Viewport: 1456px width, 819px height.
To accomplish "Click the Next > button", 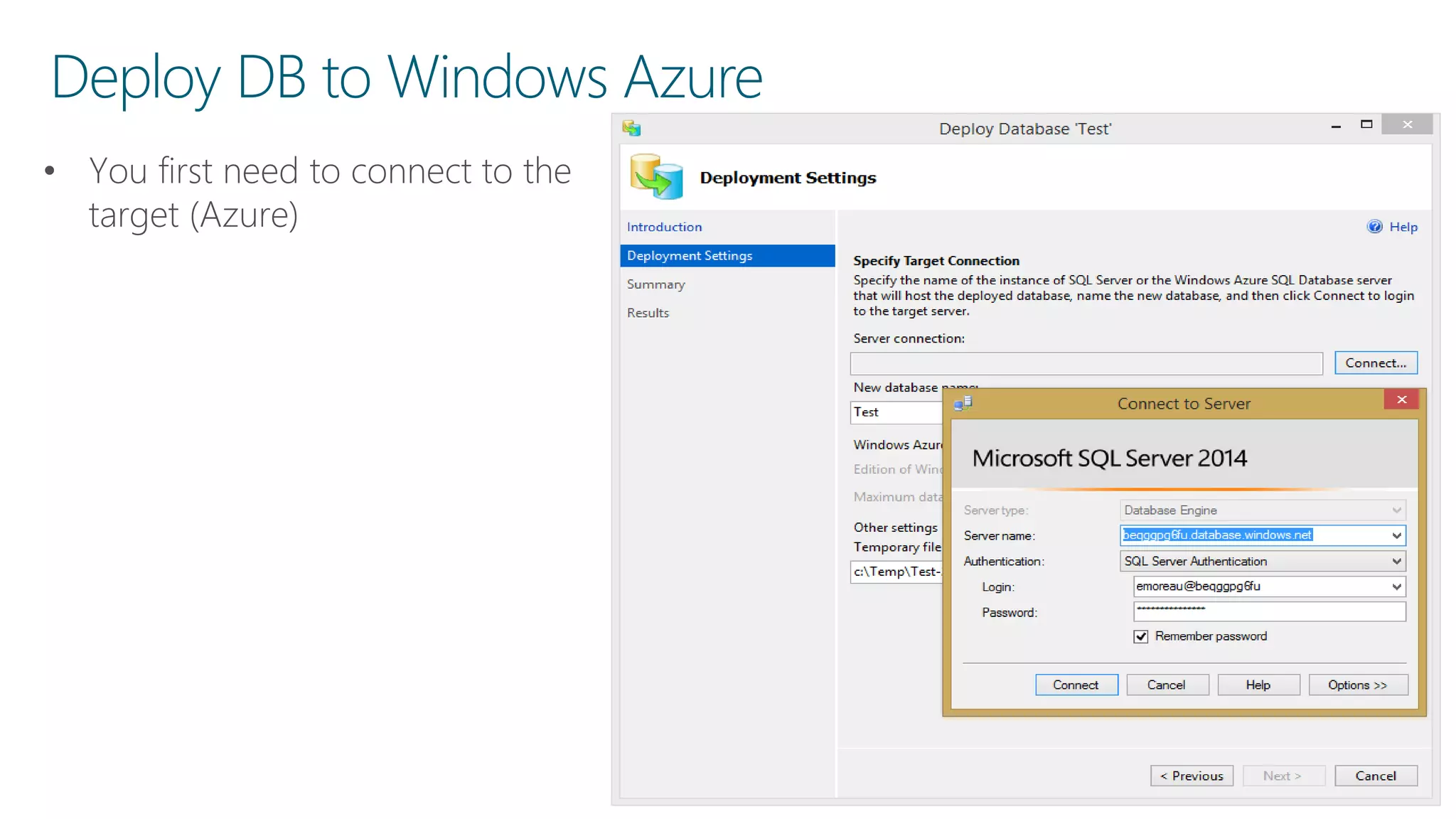I will tap(1283, 776).
